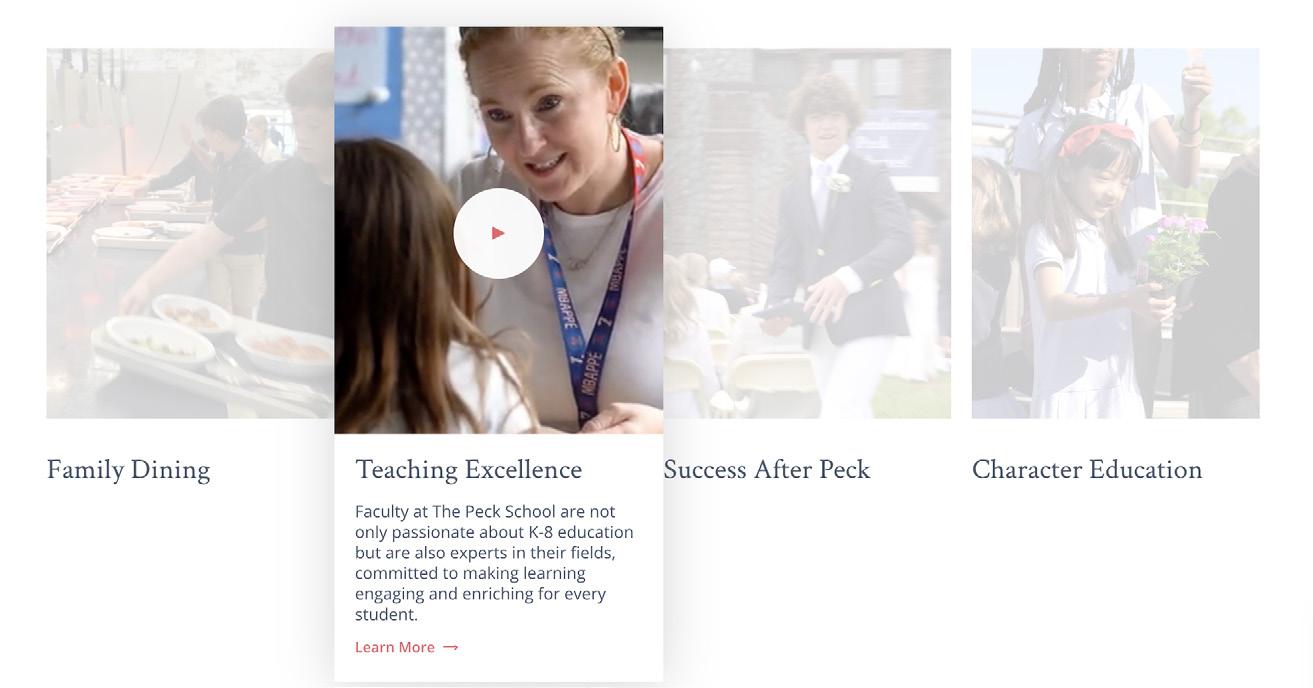The width and height of the screenshot is (1313, 688).
Task: Select the Success After Peck photo
Action: point(807,233)
